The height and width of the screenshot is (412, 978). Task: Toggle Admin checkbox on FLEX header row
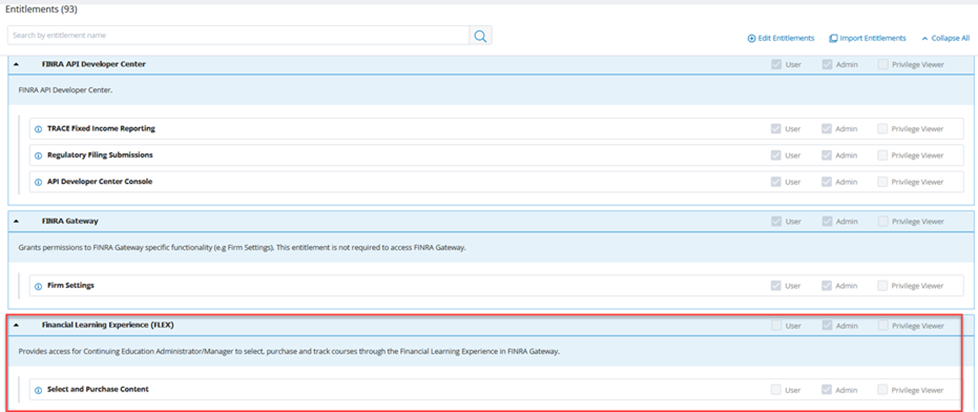(x=827, y=325)
